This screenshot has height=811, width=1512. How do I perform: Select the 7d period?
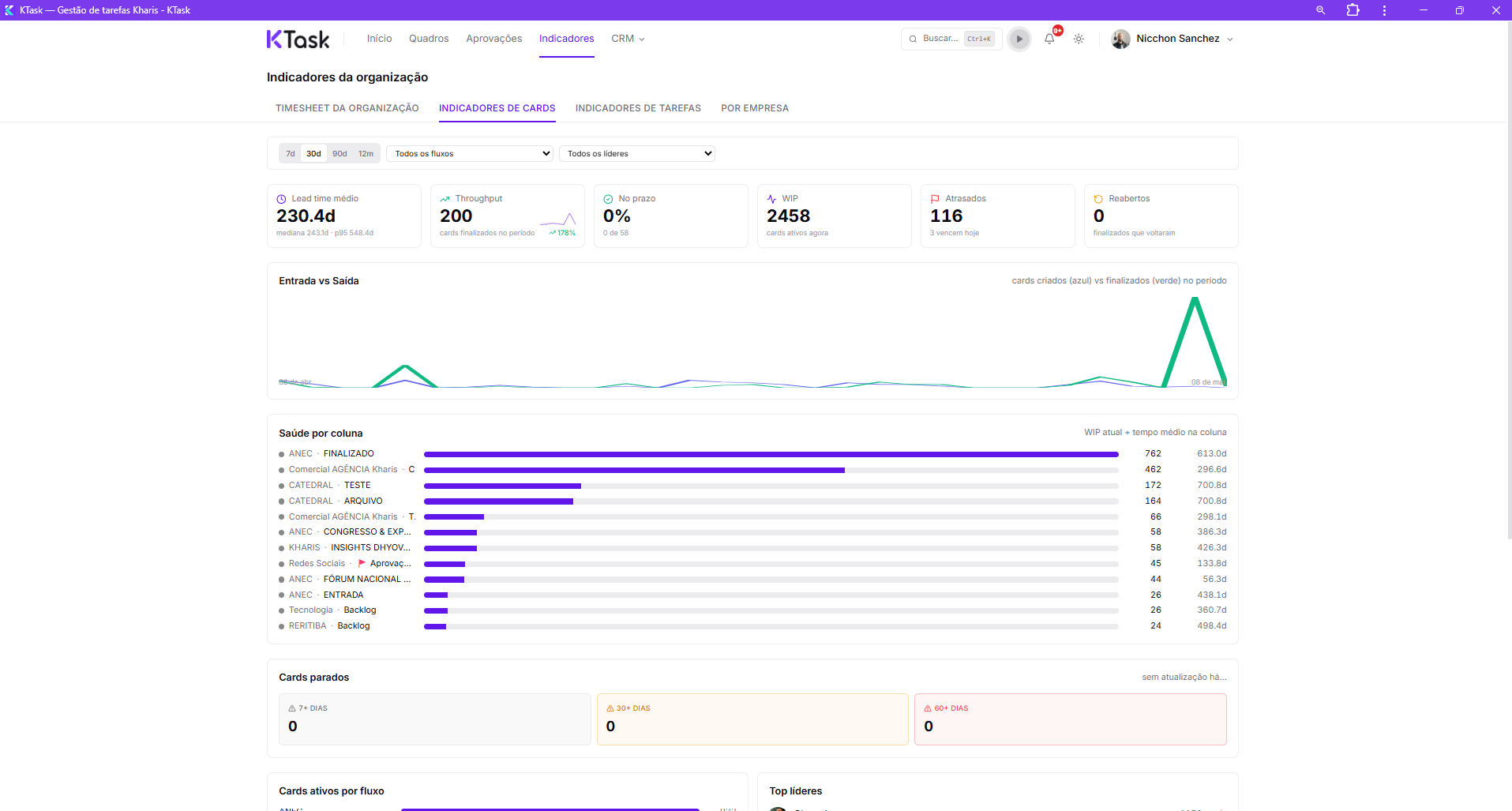click(x=291, y=153)
